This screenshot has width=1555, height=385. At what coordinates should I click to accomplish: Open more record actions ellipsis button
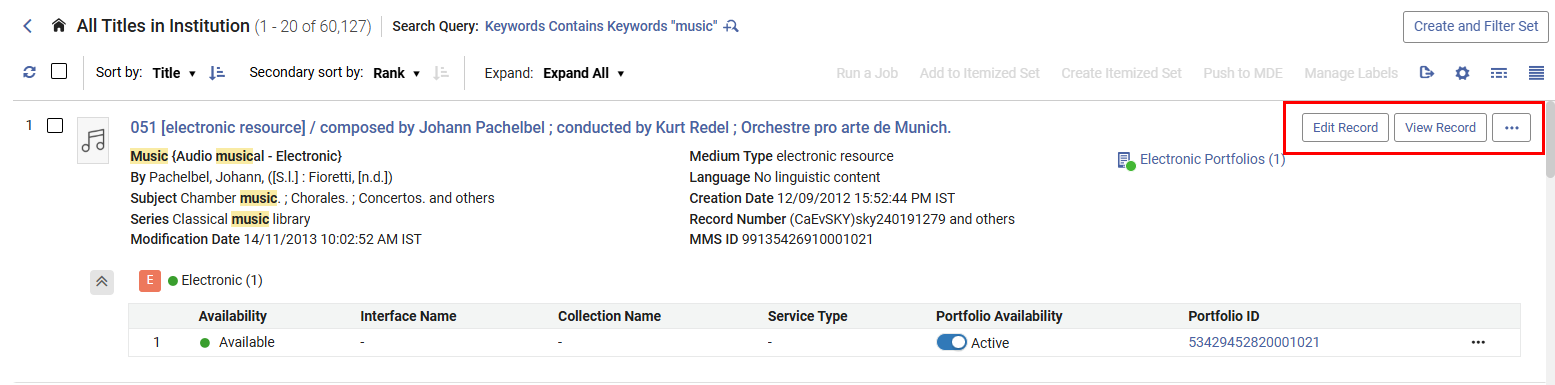pyautogui.click(x=1511, y=128)
